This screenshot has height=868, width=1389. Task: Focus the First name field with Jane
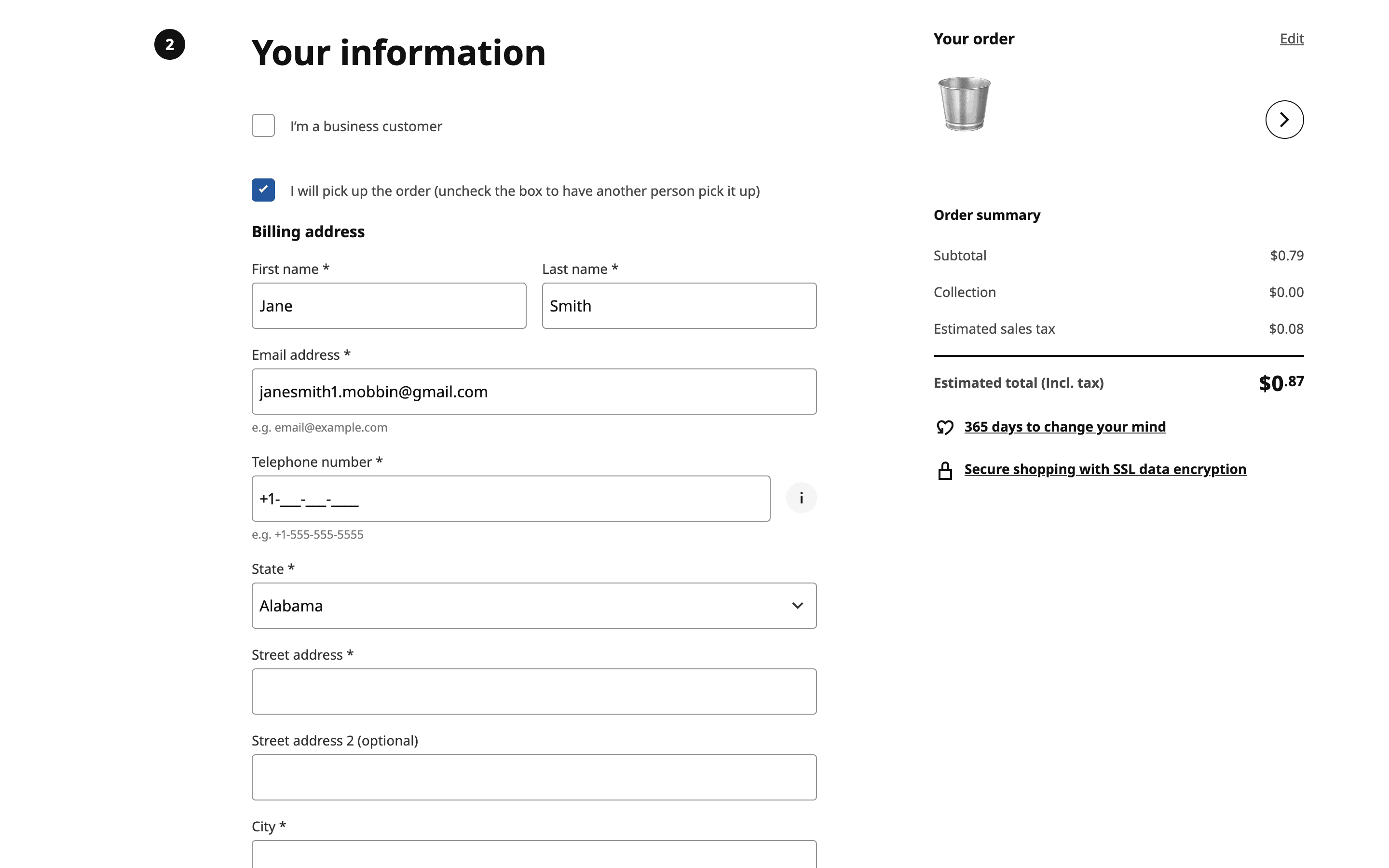389,306
